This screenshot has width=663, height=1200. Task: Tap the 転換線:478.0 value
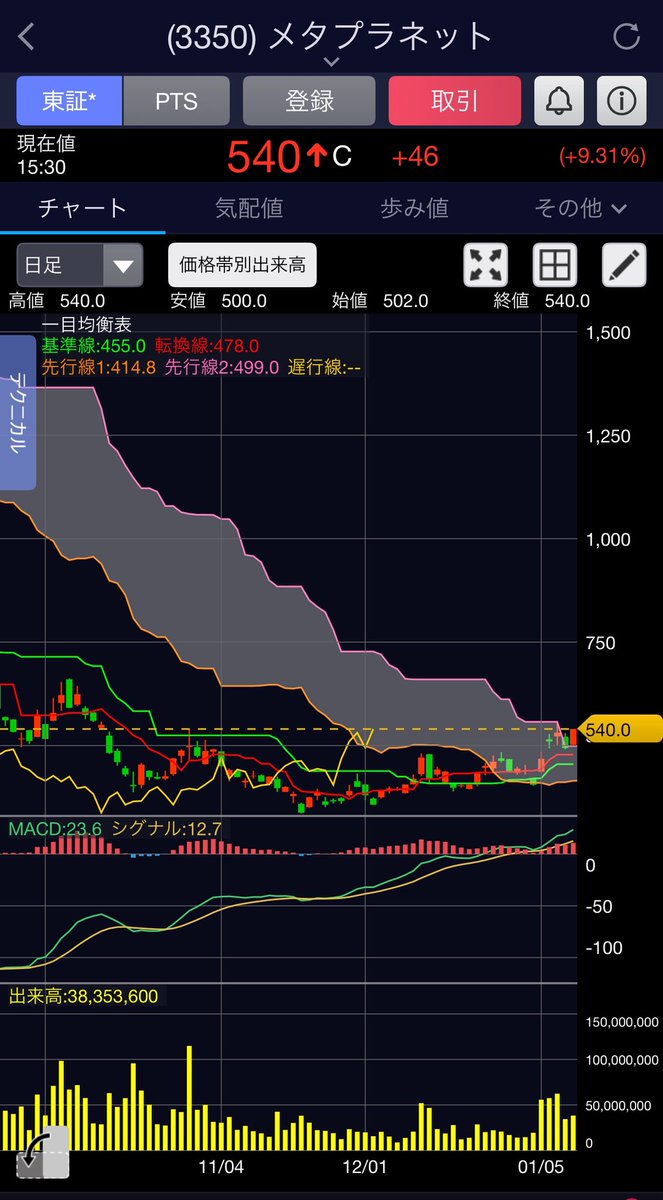[x=208, y=345]
